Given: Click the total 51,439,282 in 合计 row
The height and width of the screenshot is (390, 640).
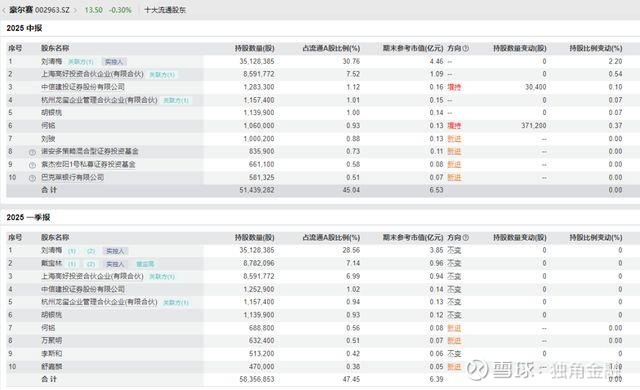Looking at the screenshot, I should [x=257, y=190].
